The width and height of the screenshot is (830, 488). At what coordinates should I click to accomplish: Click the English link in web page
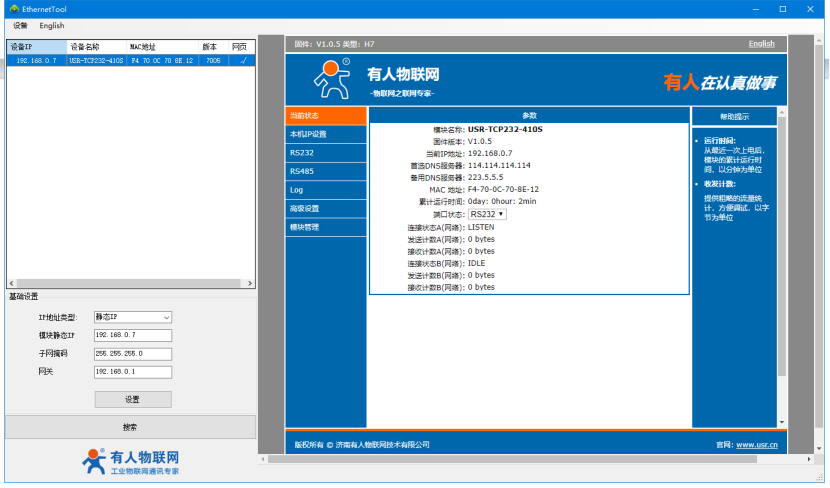coord(761,44)
